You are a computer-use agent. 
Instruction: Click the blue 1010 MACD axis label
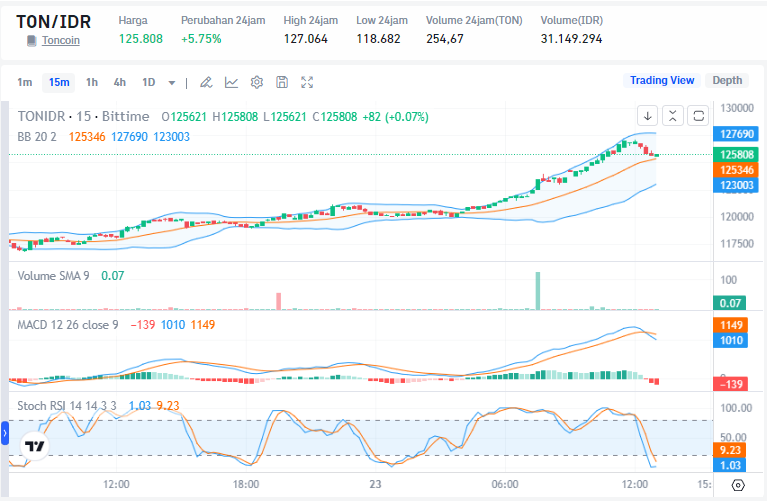click(731, 340)
